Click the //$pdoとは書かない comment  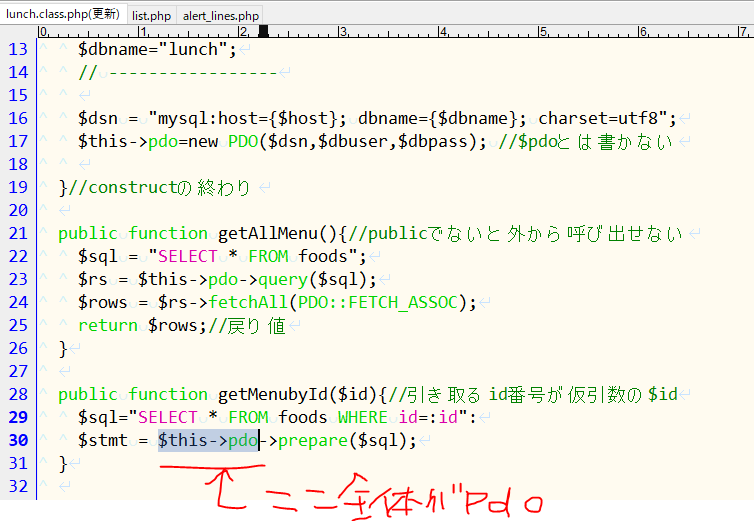(x=585, y=141)
